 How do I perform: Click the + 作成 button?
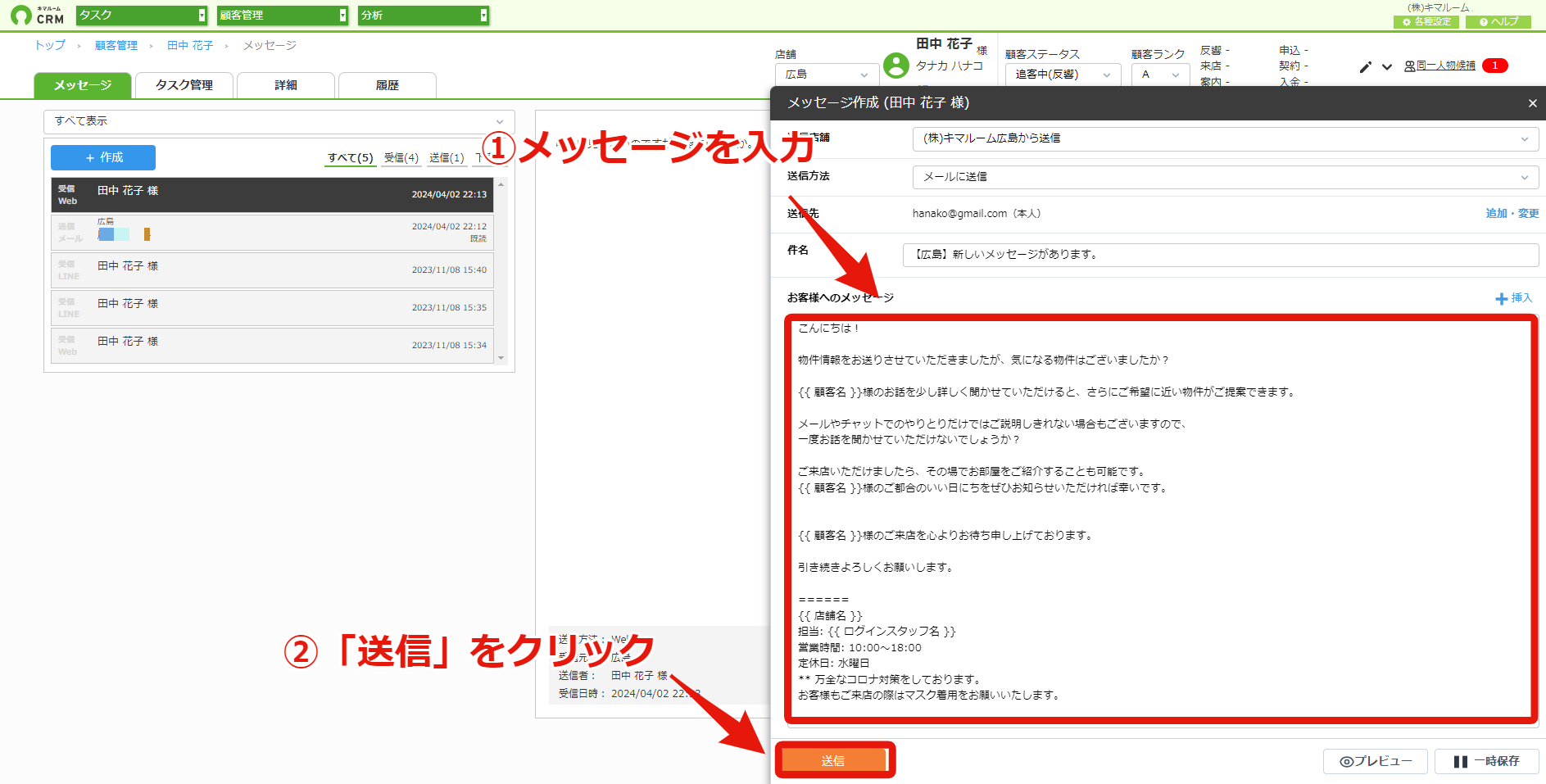click(103, 157)
